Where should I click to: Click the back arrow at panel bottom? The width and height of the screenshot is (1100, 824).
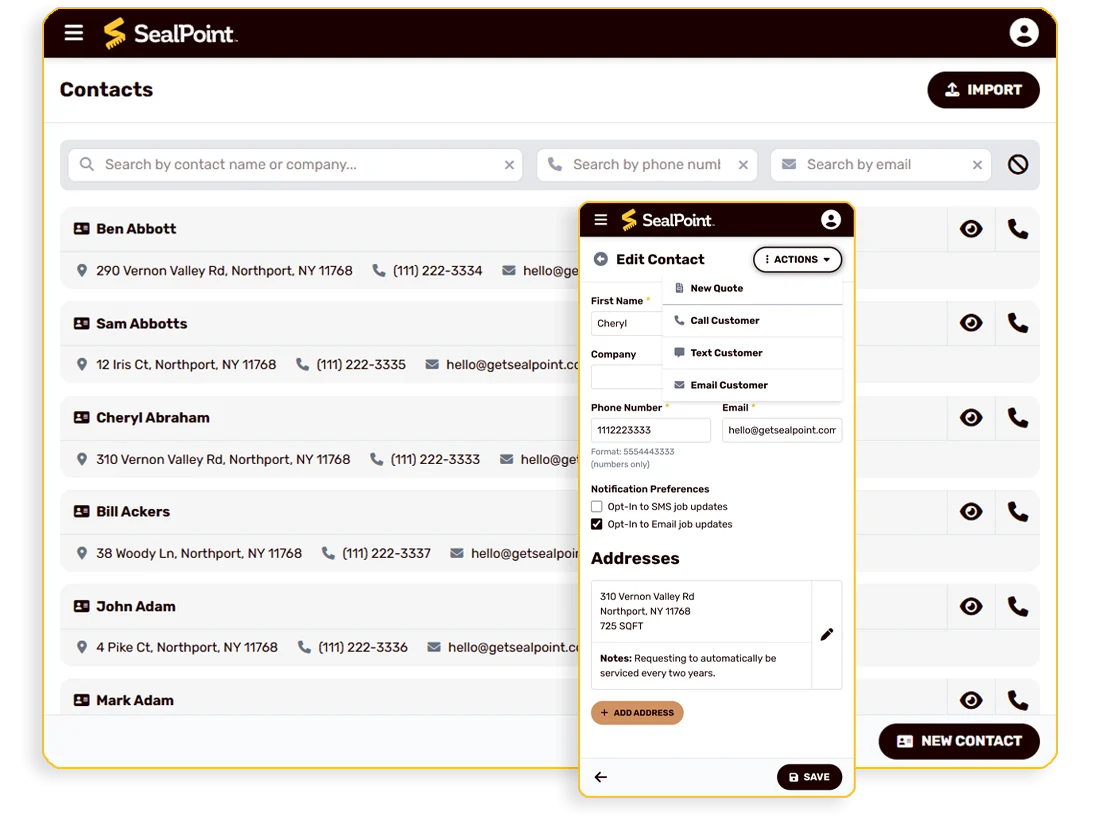point(601,777)
